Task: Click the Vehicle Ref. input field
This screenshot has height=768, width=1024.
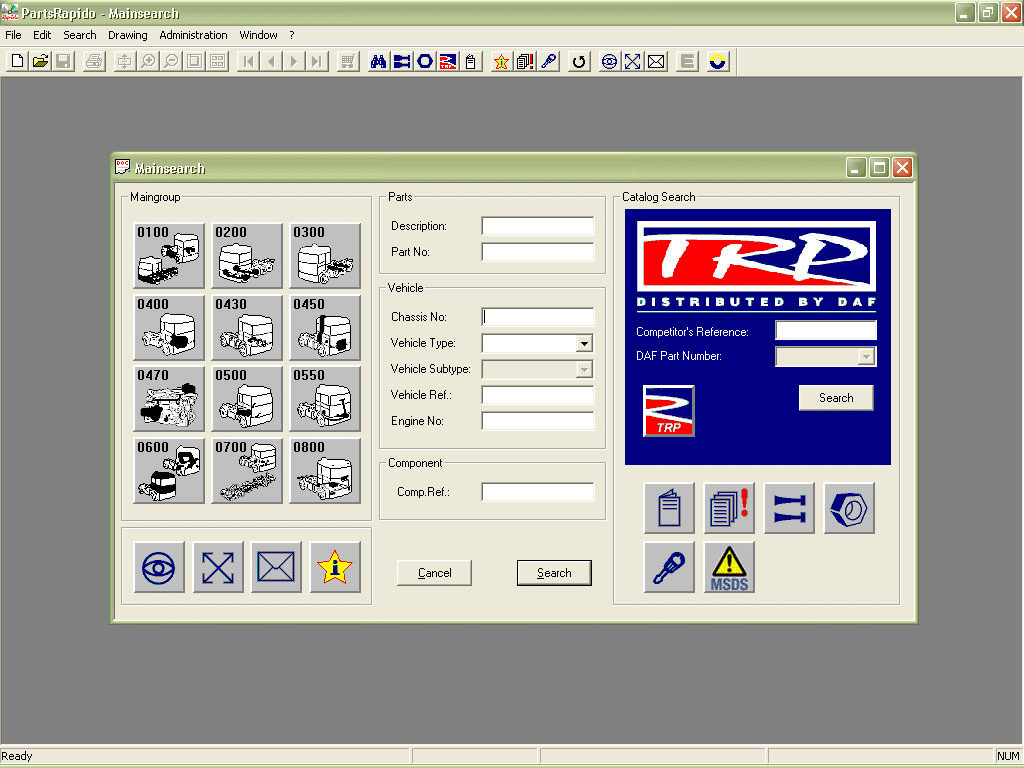Action: (x=537, y=395)
